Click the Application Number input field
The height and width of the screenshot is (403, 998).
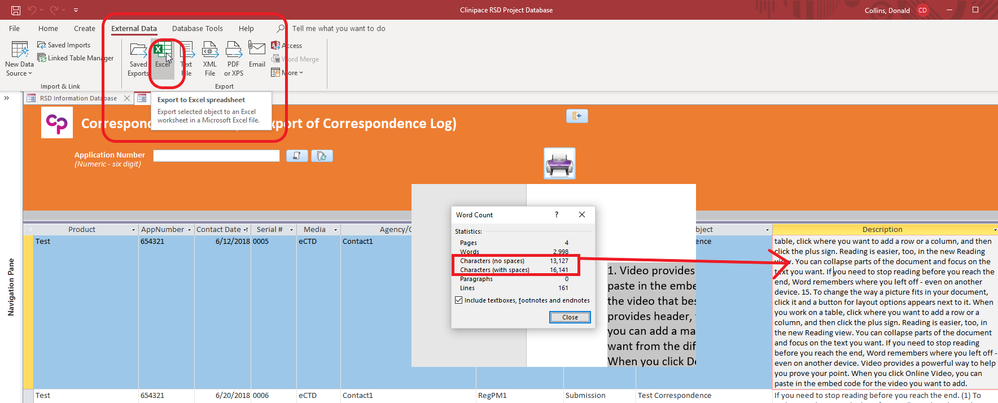tap(216, 156)
